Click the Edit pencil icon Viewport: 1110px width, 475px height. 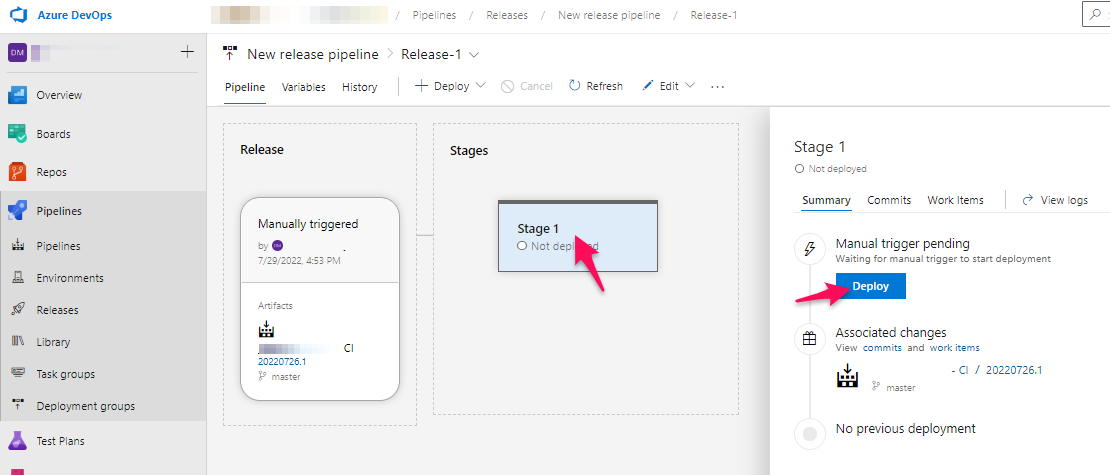(648, 86)
